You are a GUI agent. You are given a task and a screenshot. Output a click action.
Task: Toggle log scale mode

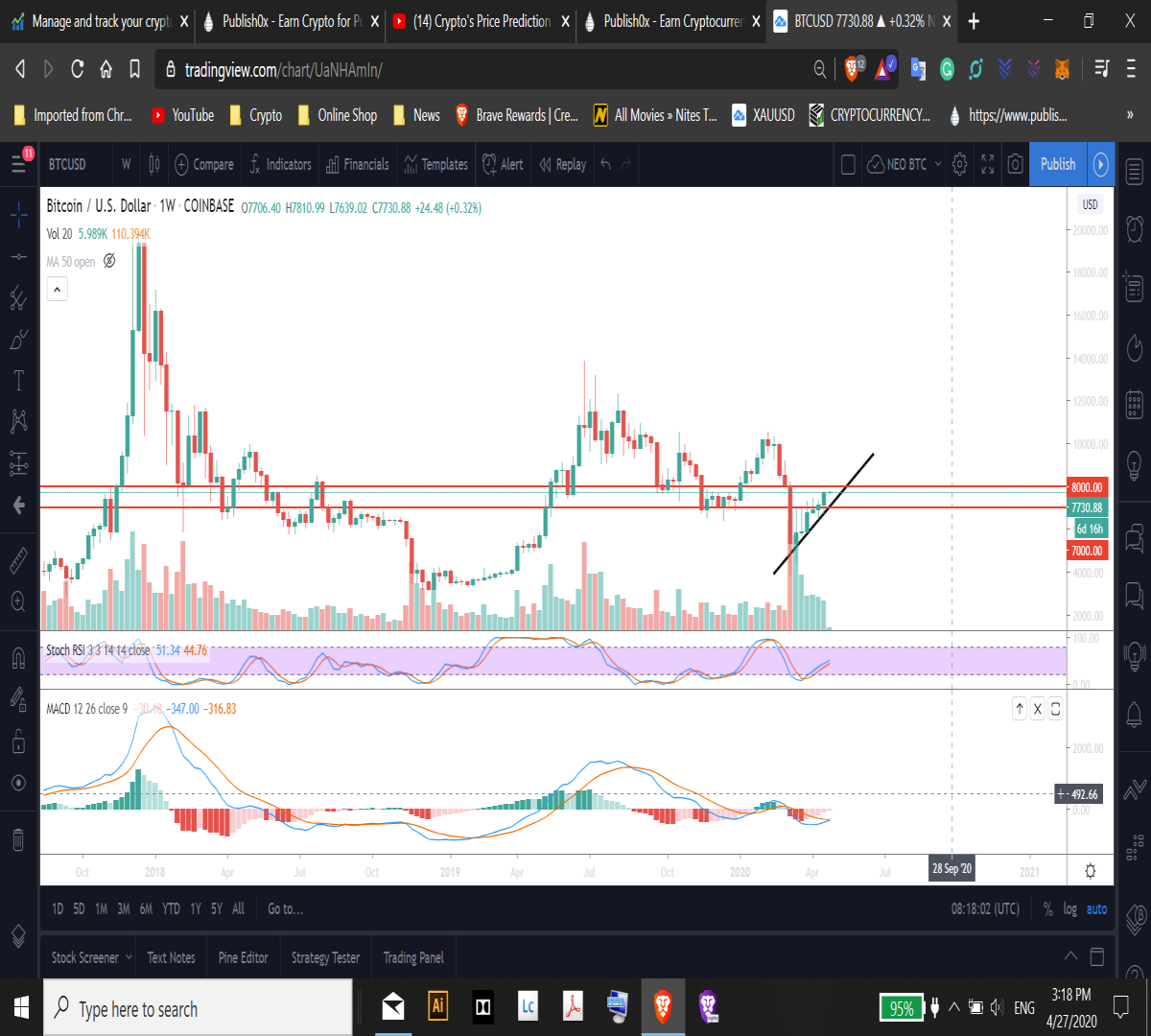(1069, 909)
